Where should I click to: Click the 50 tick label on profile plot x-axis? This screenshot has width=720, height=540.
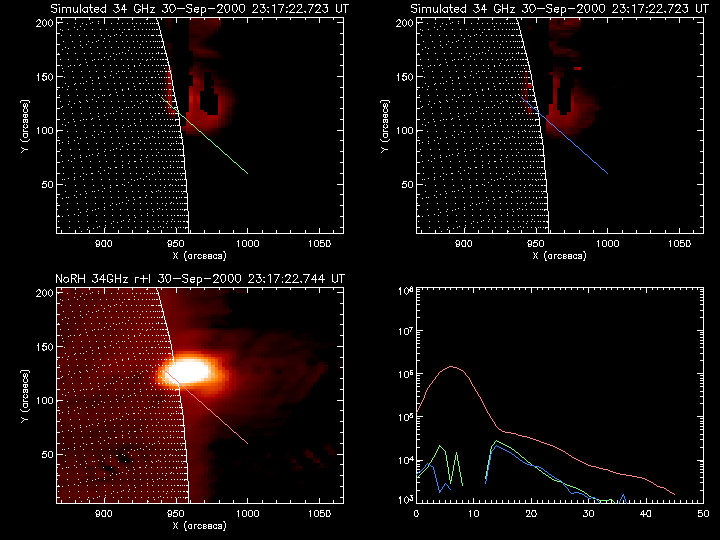click(702, 512)
